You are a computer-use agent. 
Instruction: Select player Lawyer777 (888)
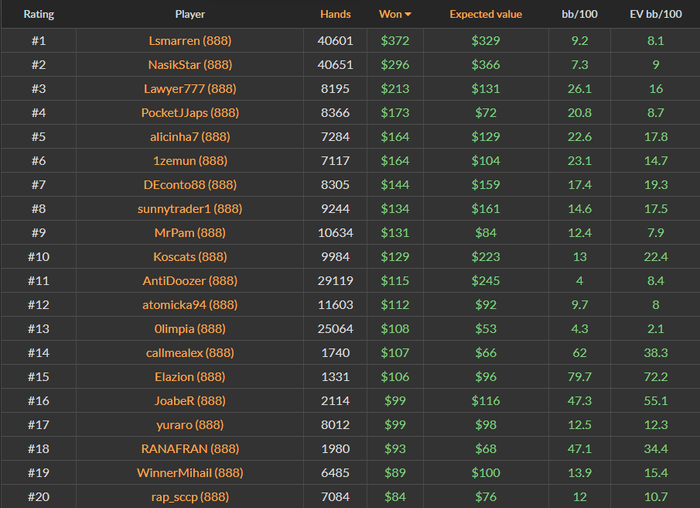(190, 89)
